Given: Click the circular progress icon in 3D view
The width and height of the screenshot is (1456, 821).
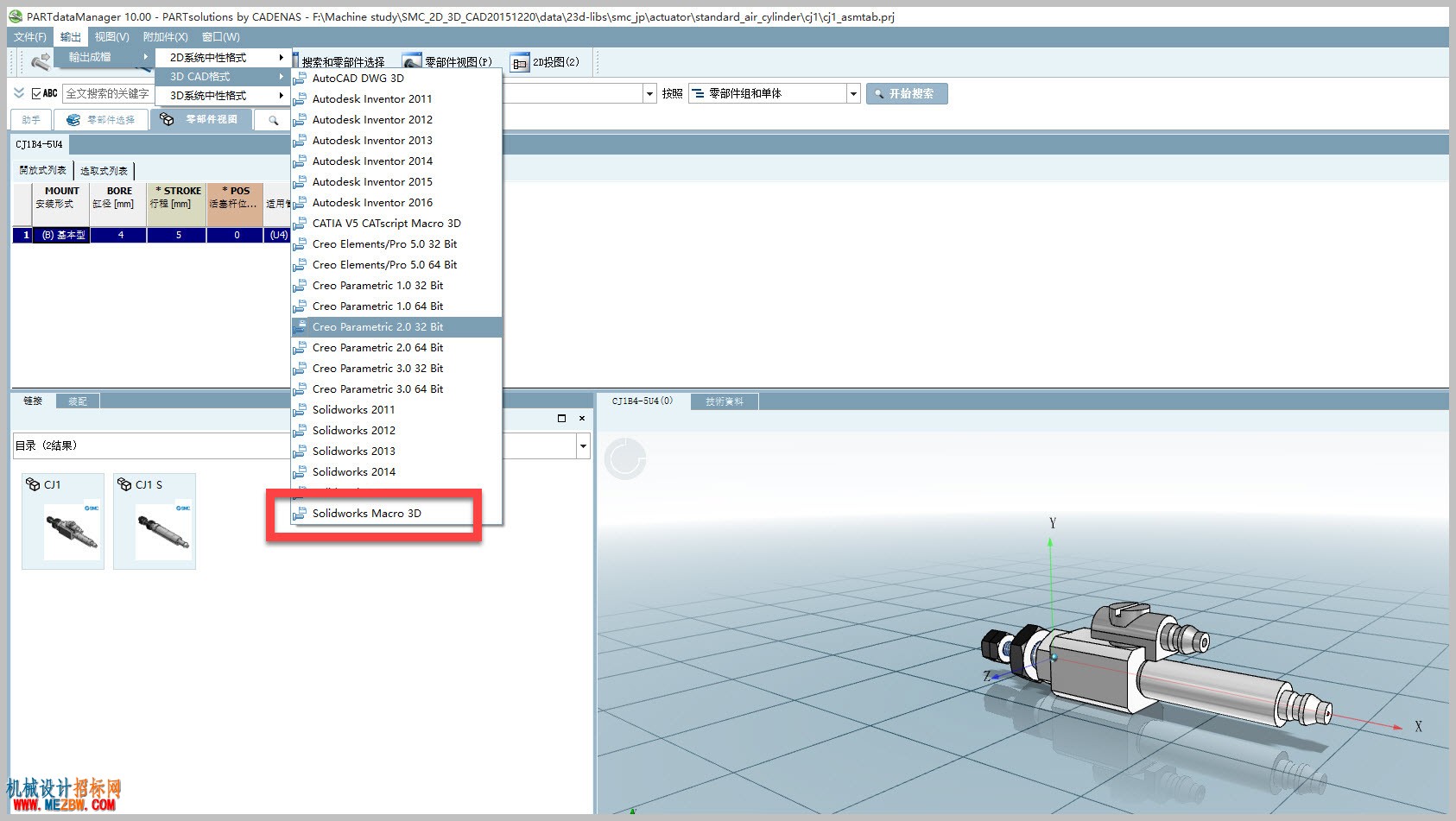Looking at the screenshot, I should tap(625, 458).
